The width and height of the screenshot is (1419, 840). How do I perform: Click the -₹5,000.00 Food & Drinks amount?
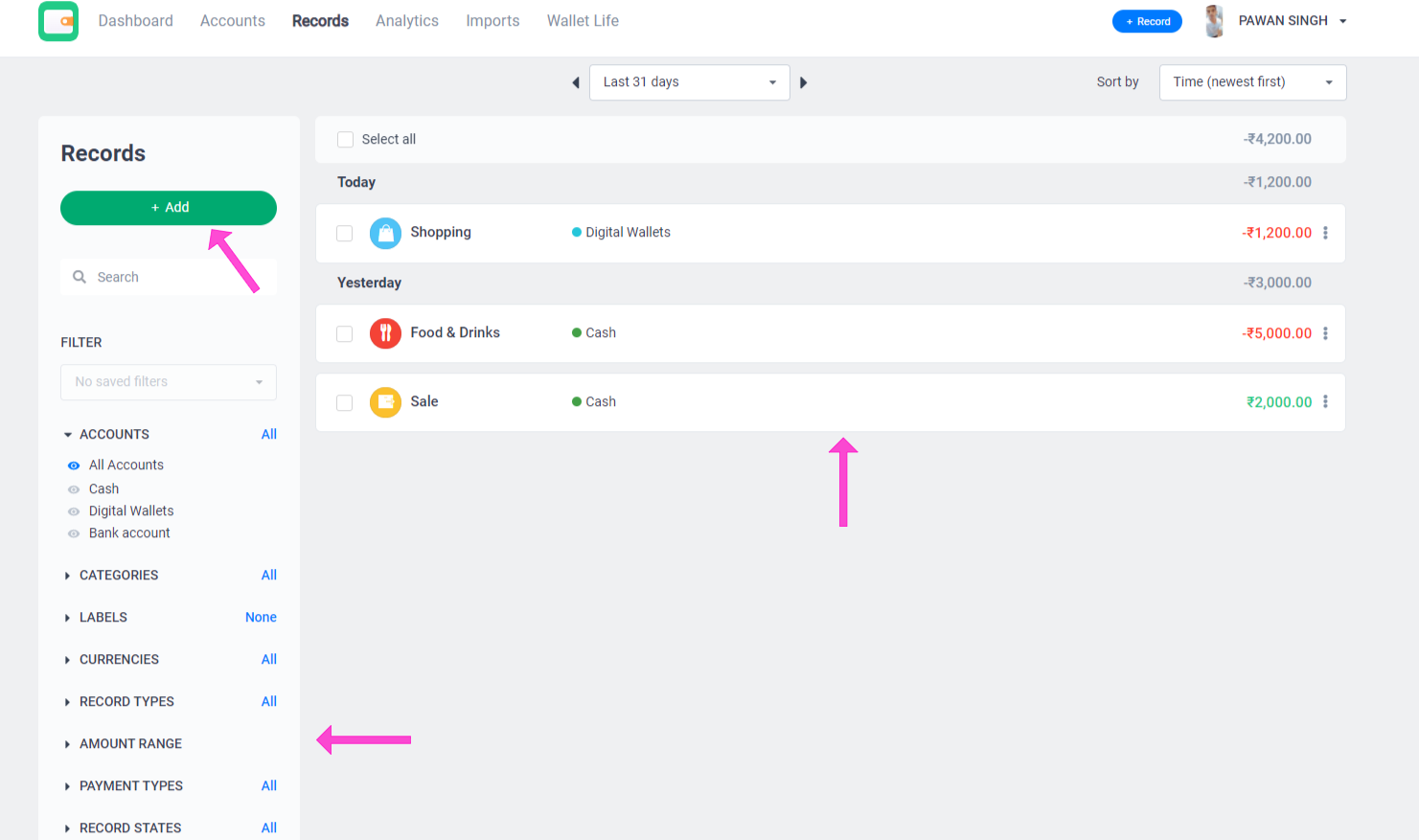tap(1277, 333)
